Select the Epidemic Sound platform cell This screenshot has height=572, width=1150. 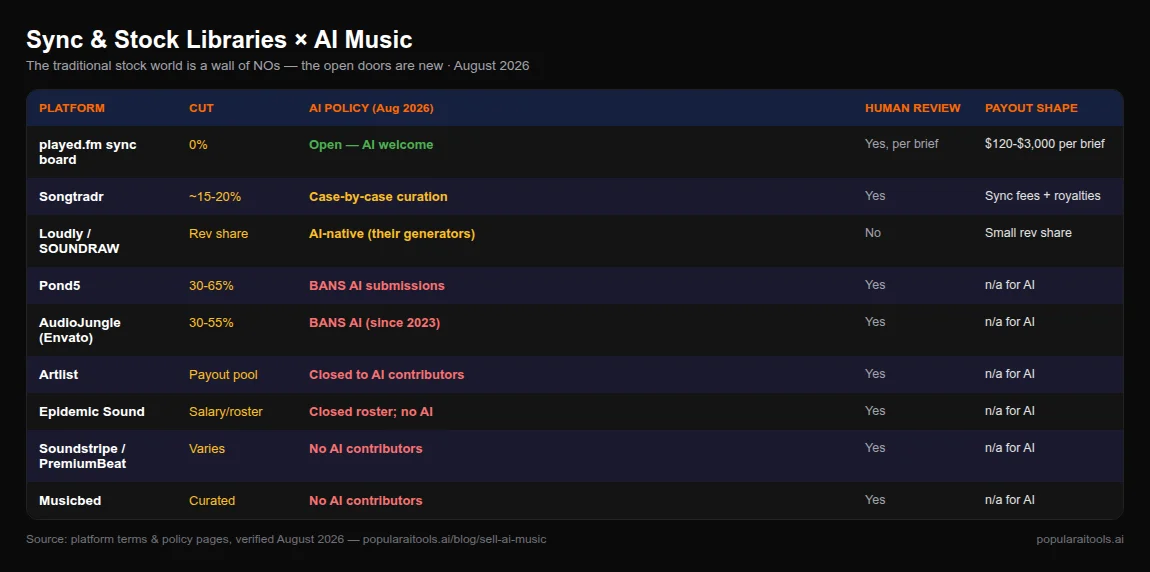point(92,411)
